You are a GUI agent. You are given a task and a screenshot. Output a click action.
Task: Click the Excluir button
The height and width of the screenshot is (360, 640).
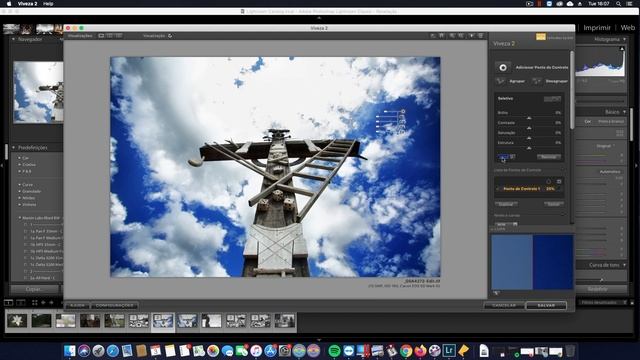554,204
